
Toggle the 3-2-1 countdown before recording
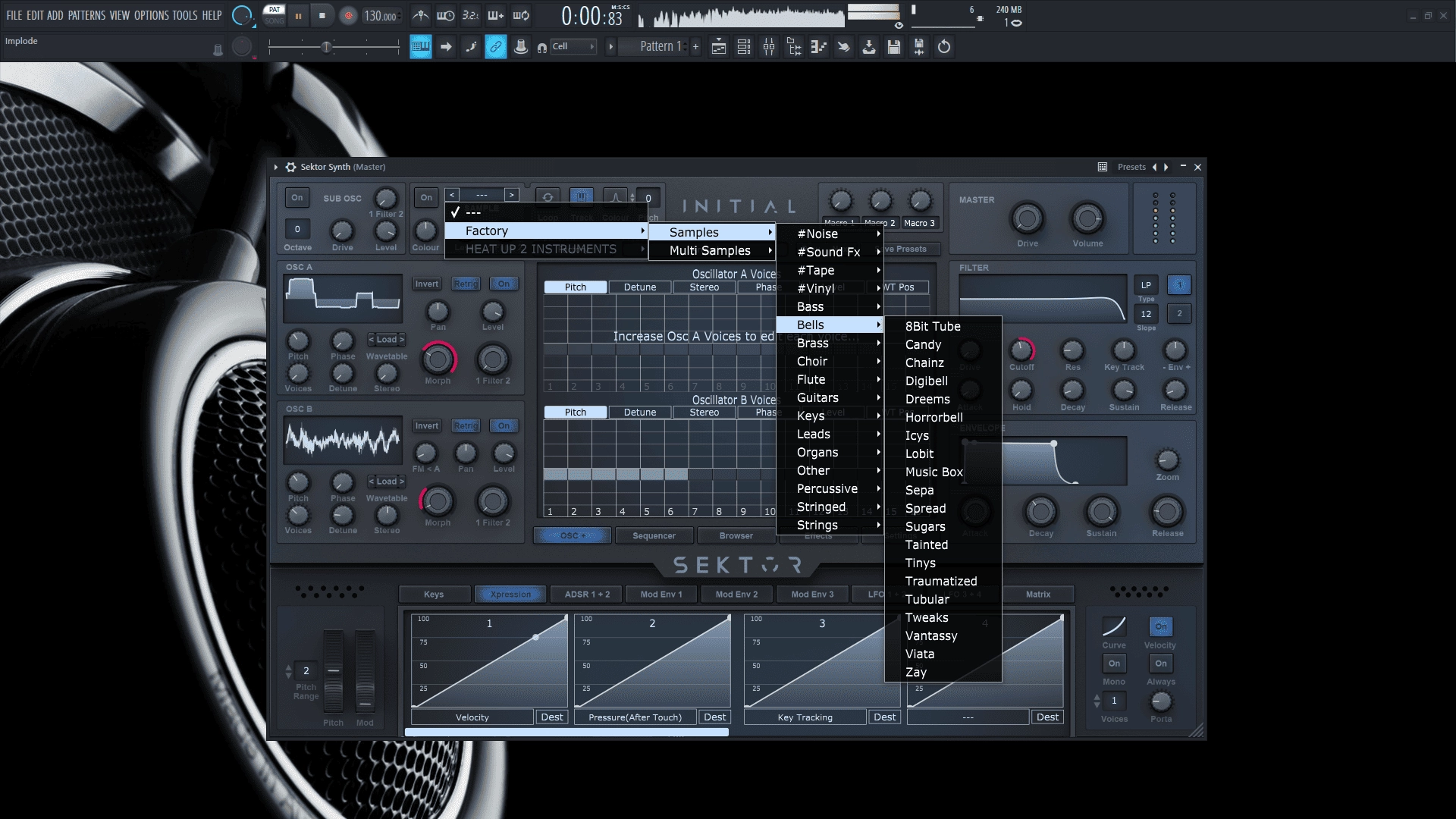[x=470, y=15]
